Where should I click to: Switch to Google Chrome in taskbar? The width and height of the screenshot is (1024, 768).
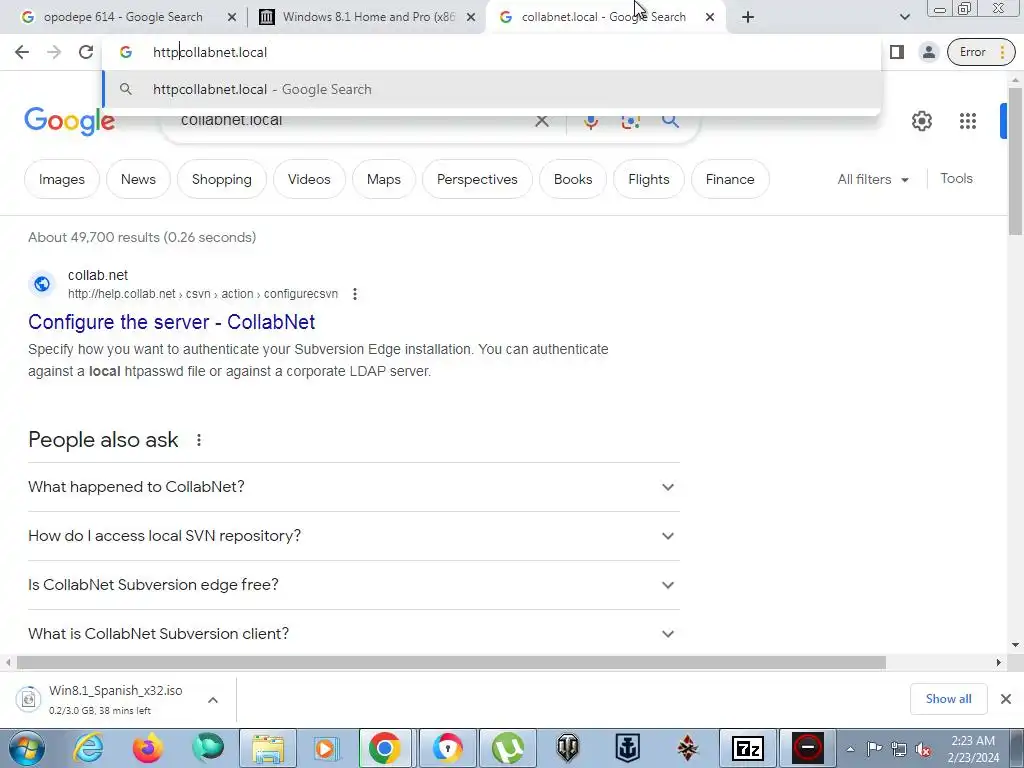pyautogui.click(x=385, y=748)
